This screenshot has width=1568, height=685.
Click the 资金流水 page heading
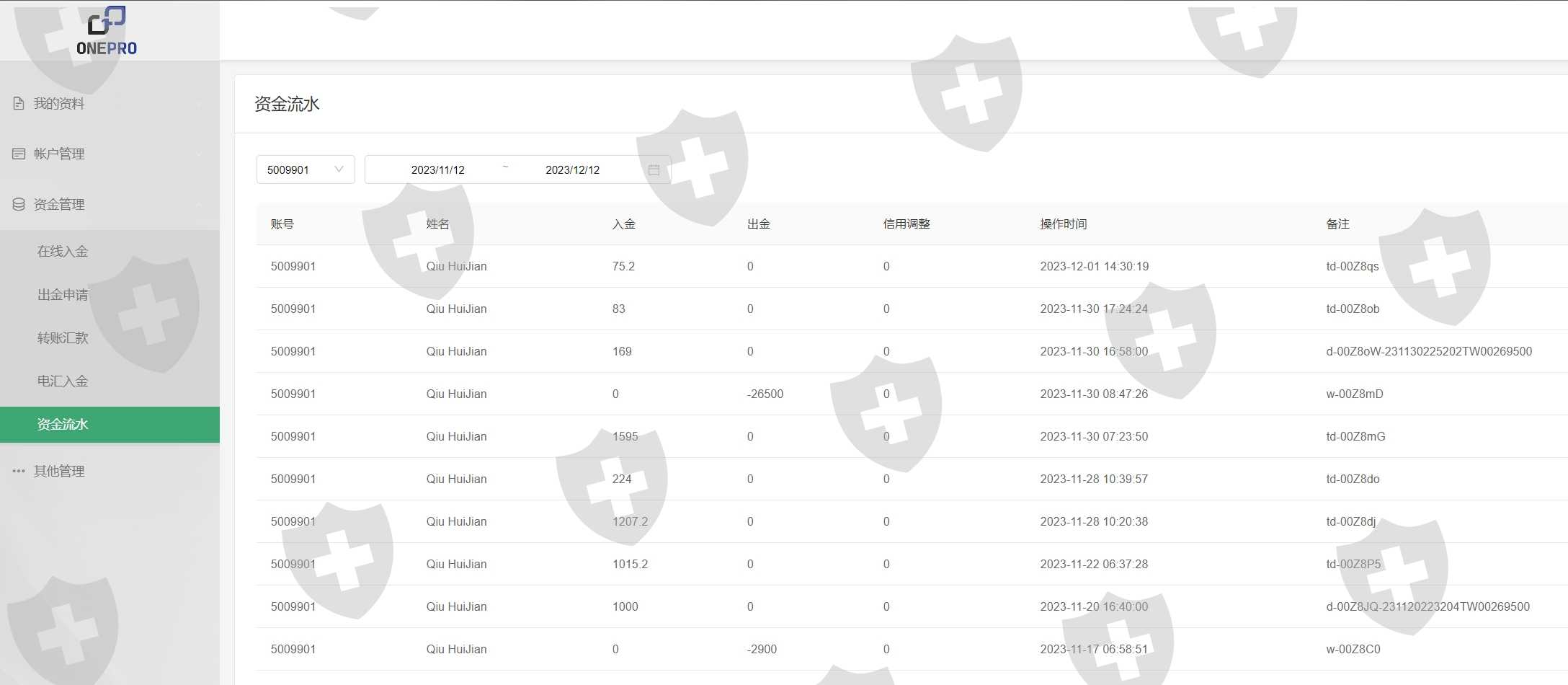pos(287,104)
